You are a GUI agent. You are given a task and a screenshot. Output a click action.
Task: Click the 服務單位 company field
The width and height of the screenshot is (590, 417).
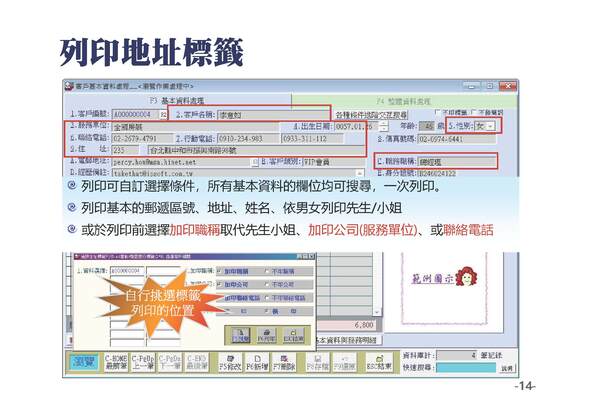click(195, 127)
